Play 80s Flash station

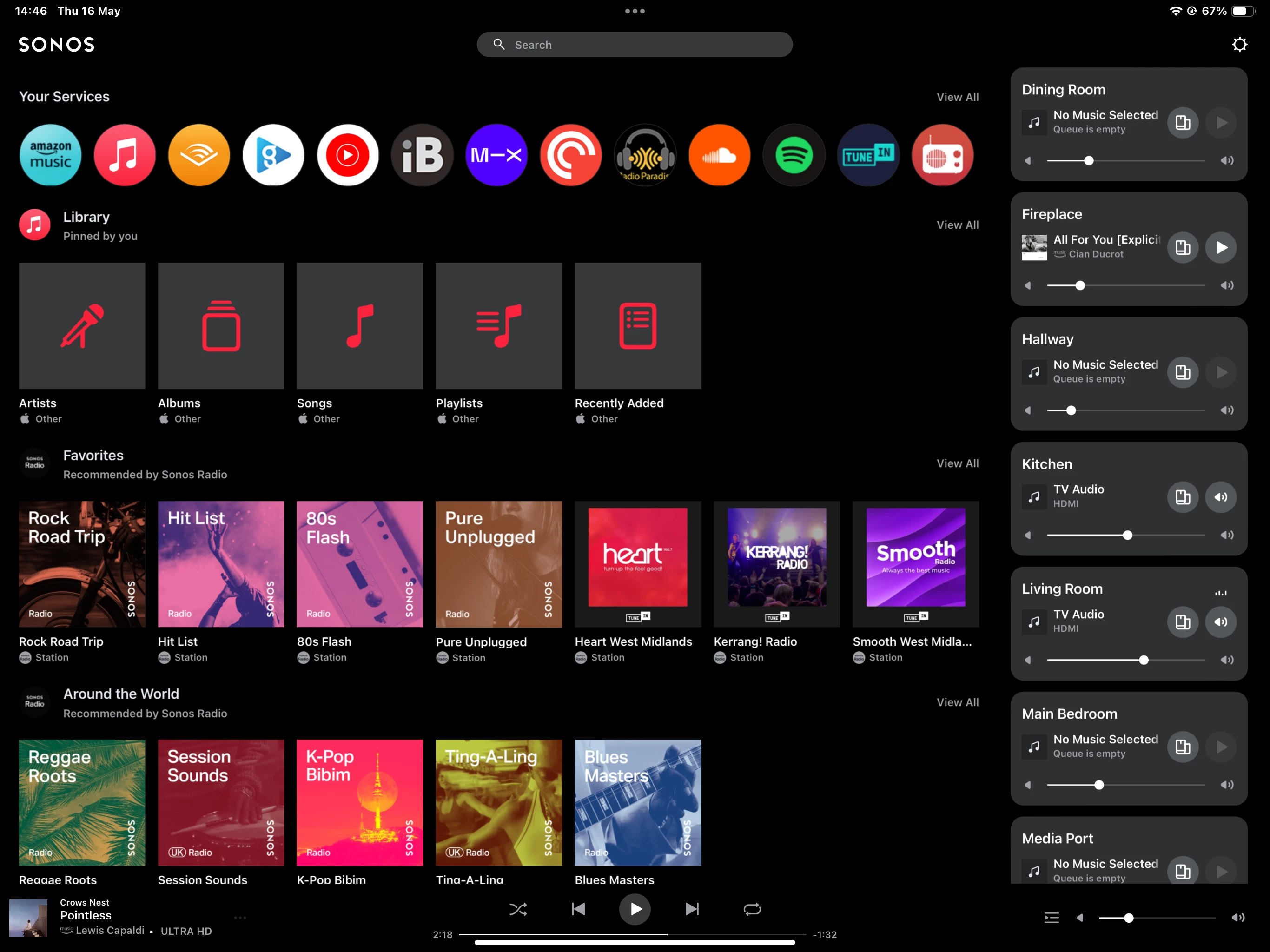click(360, 564)
